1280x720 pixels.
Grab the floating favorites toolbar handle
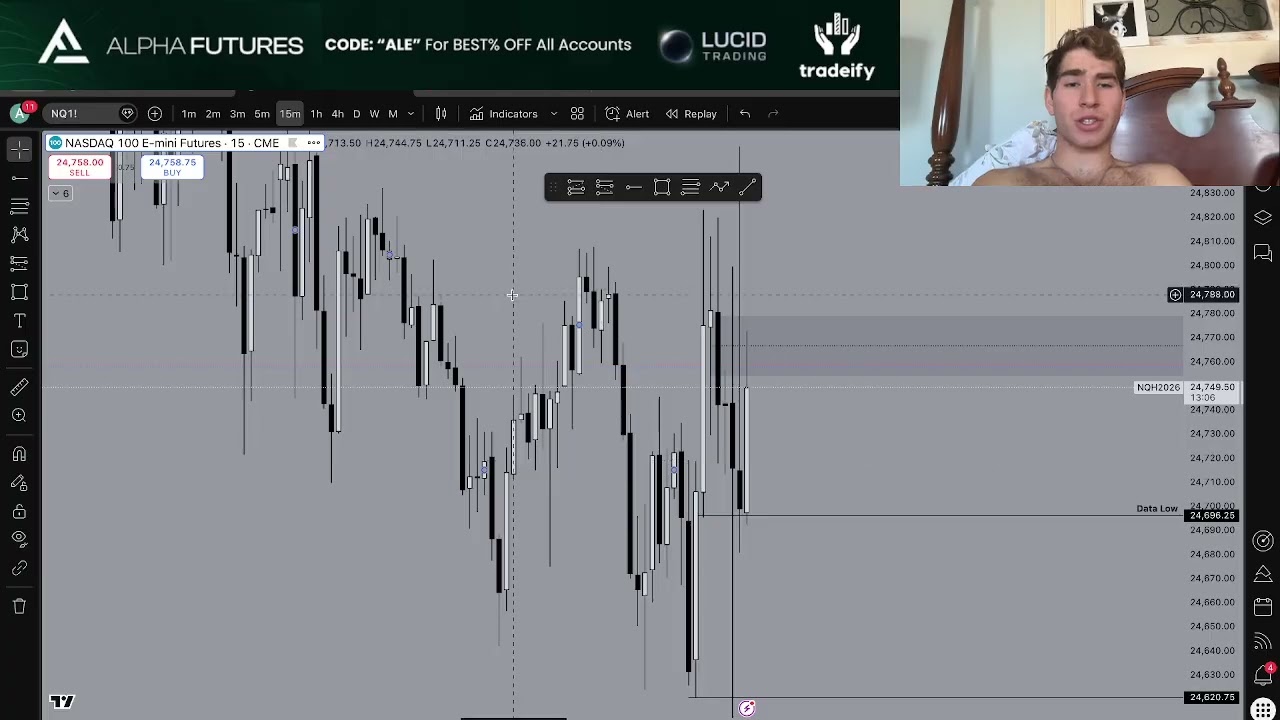(553, 187)
